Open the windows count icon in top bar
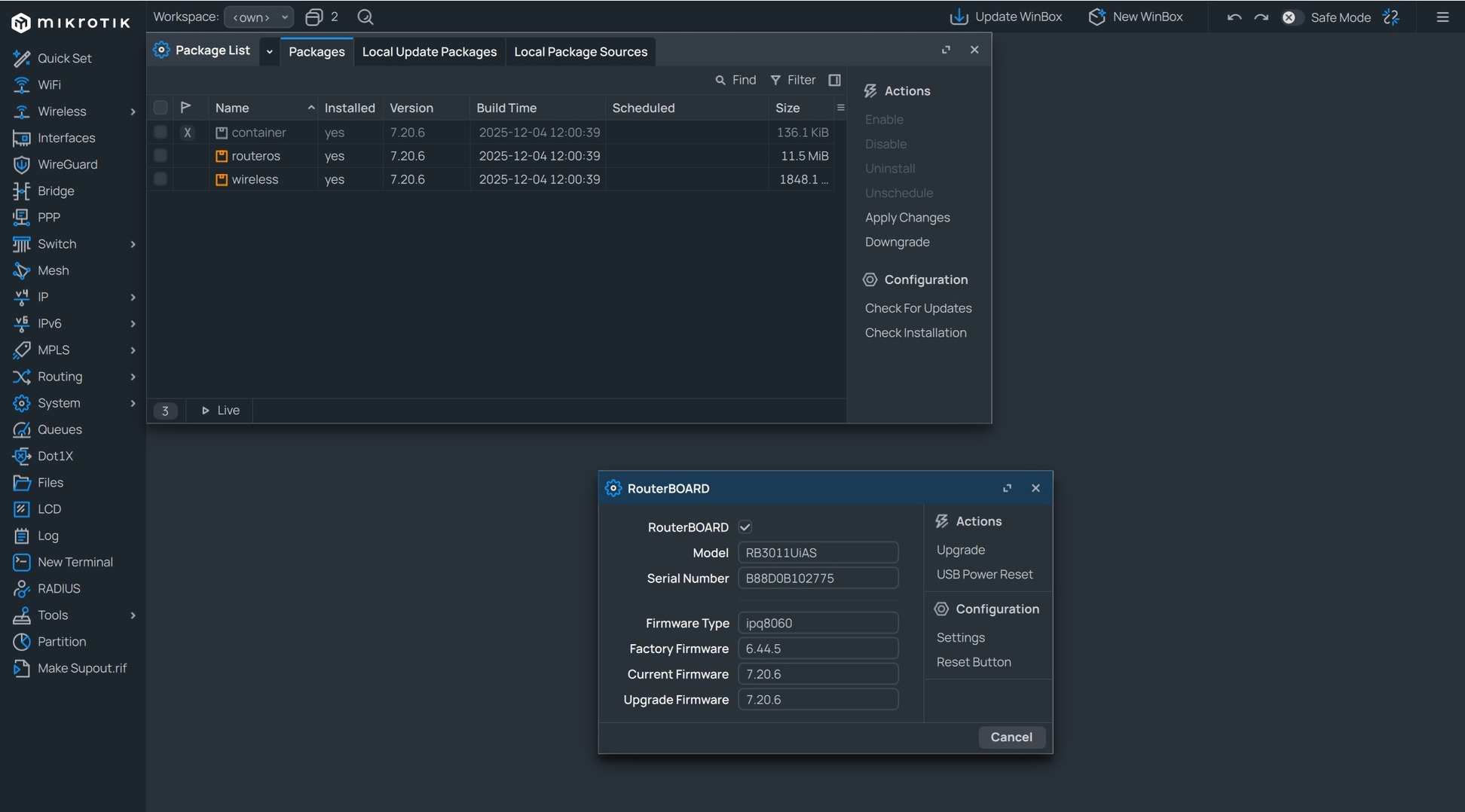 (x=314, y=17)
